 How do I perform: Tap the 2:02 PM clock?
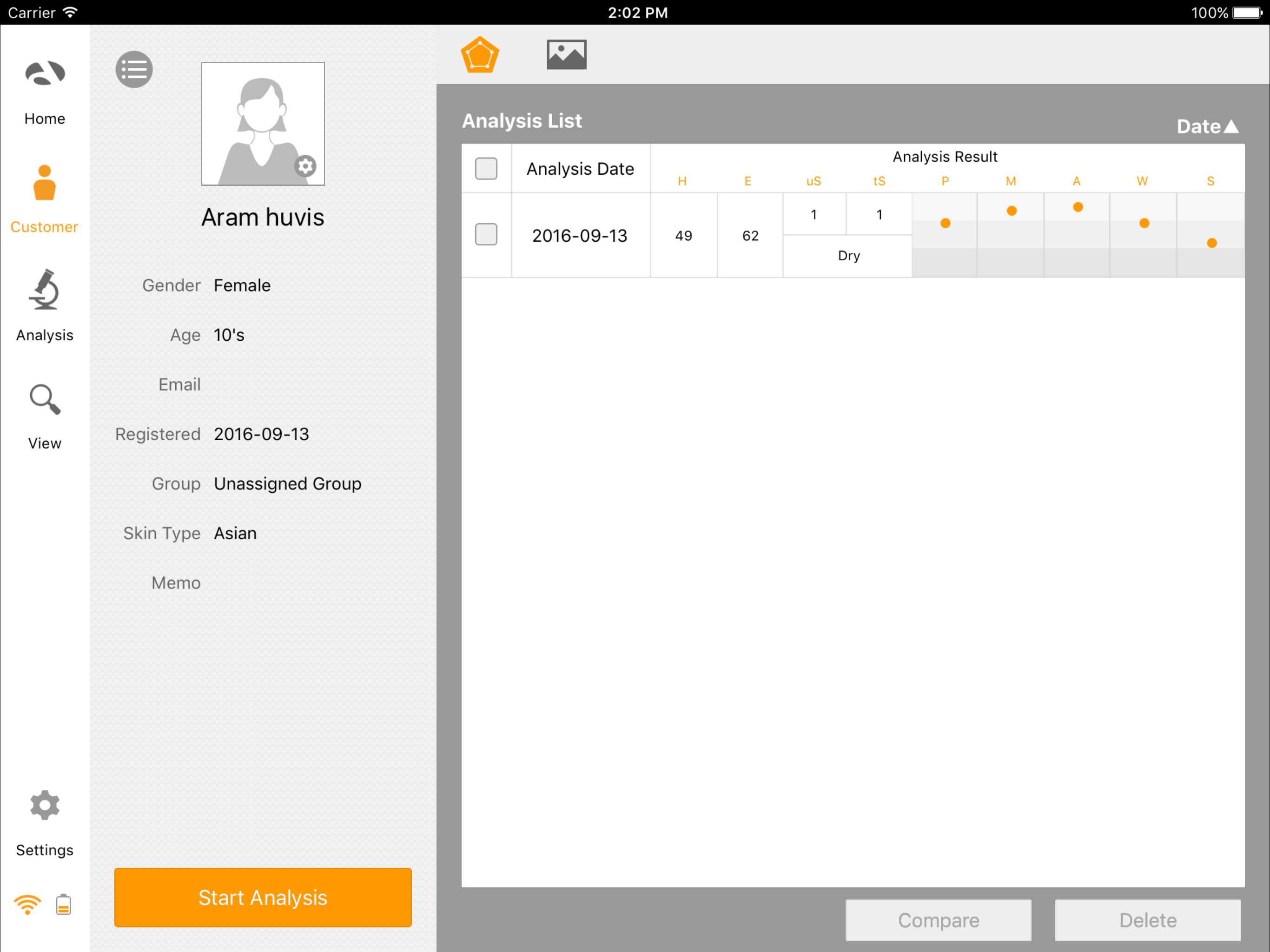pyautogui.click(x=637, y=13)
